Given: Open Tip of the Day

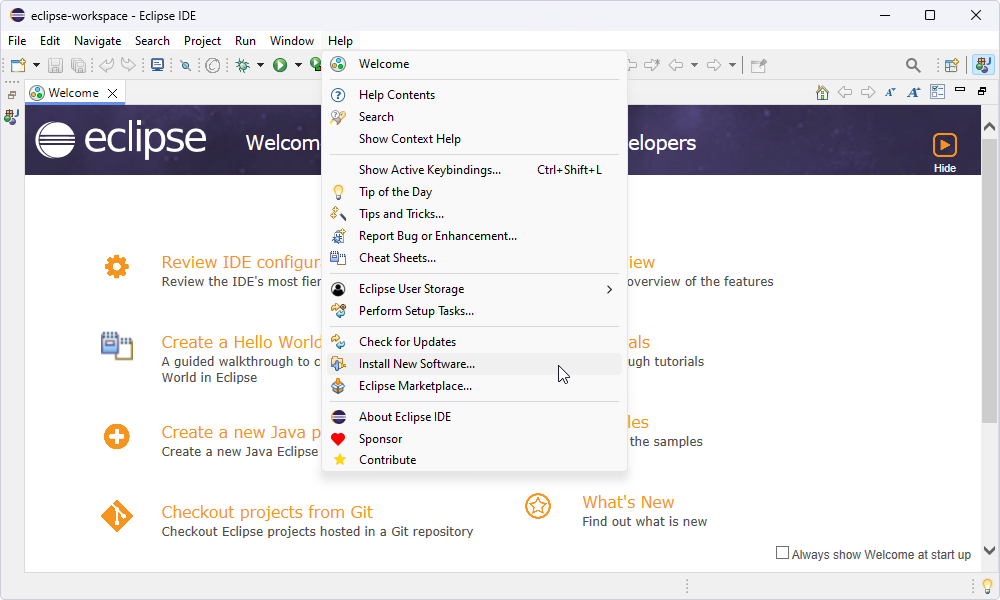Looking at the screenshot, I should pyautogui.click(x=474, y=192).
